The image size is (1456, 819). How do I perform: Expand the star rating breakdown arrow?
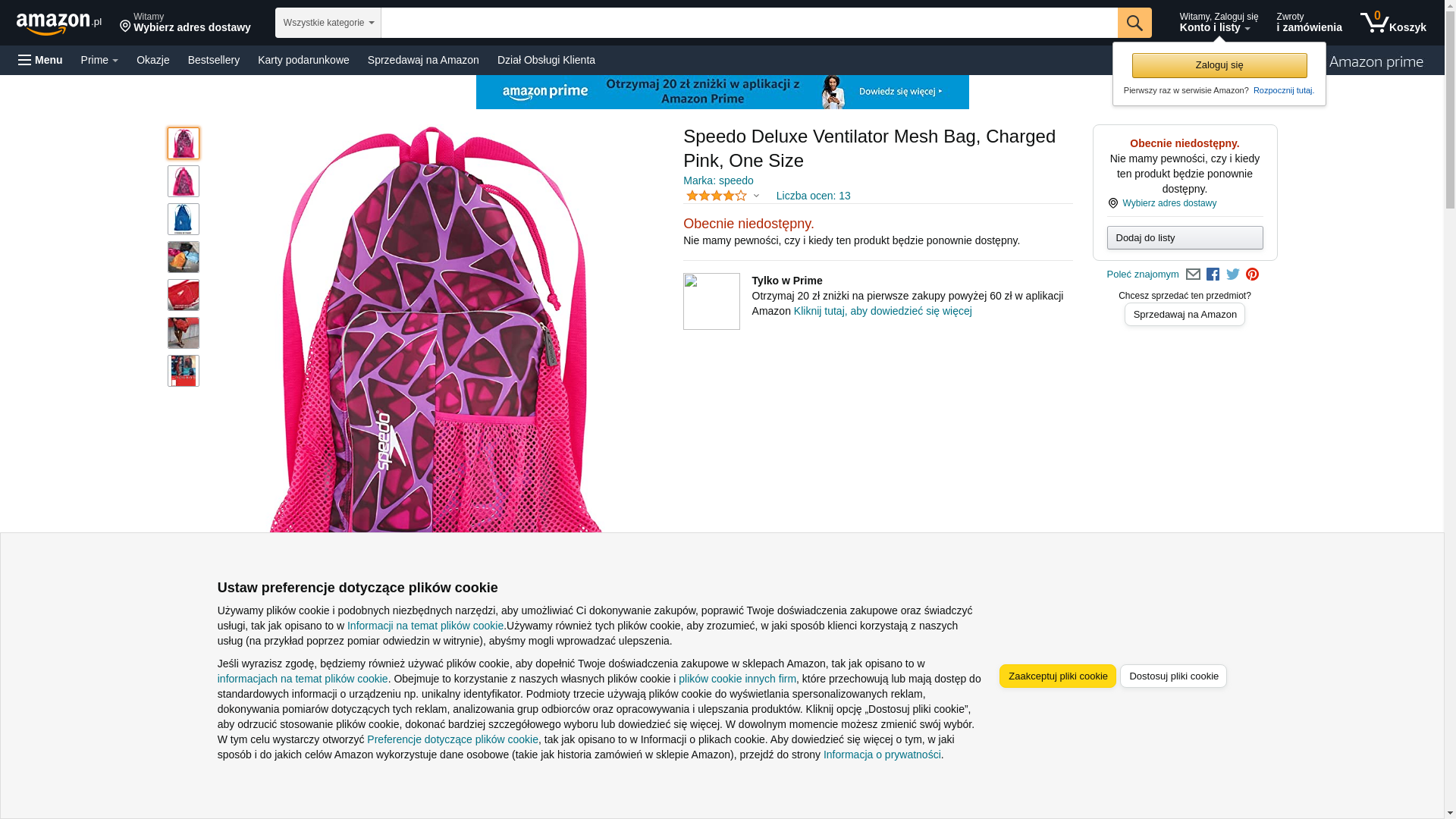tap(756, 196)
